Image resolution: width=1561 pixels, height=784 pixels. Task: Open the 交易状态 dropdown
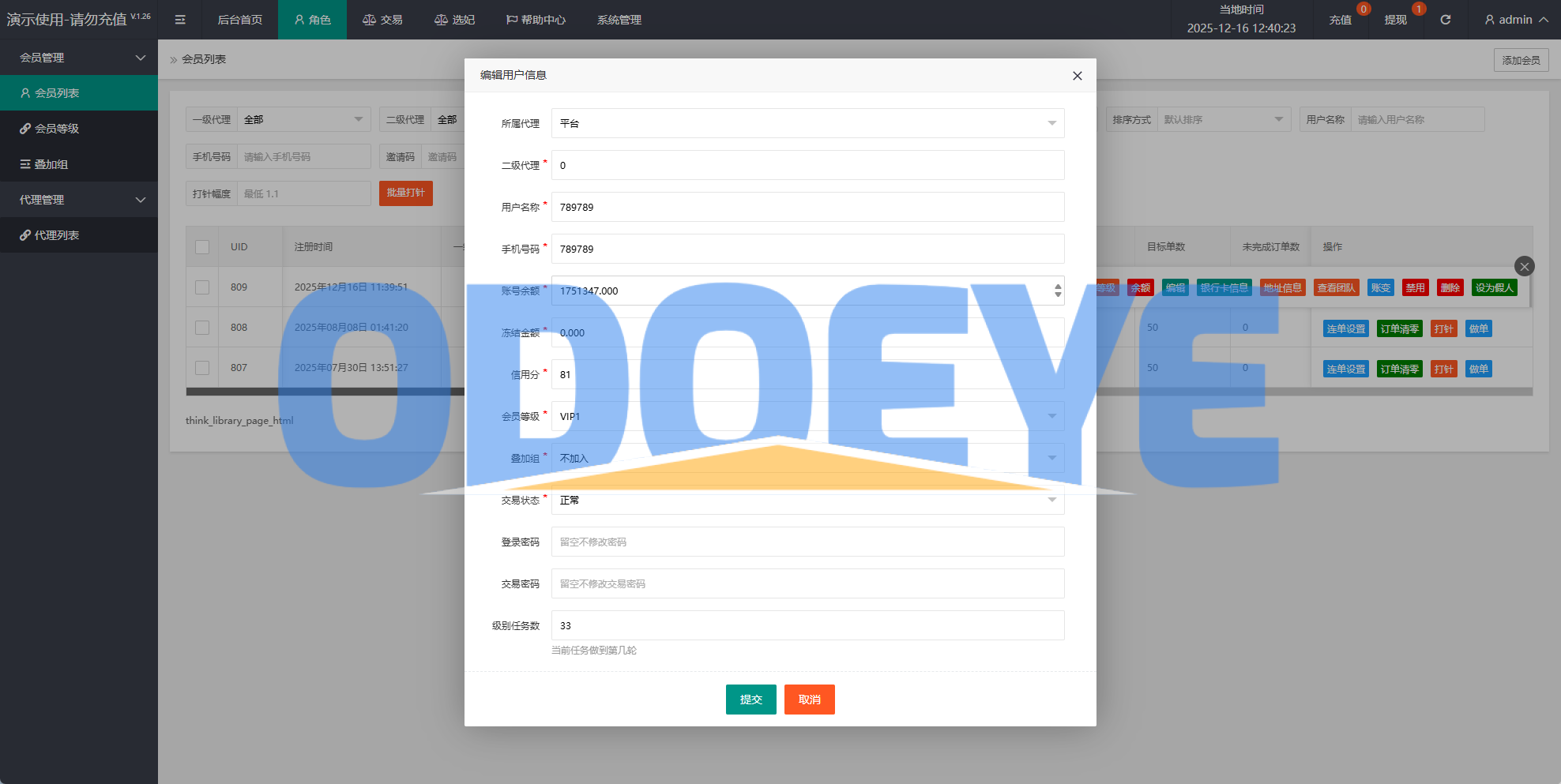point(807,501)
